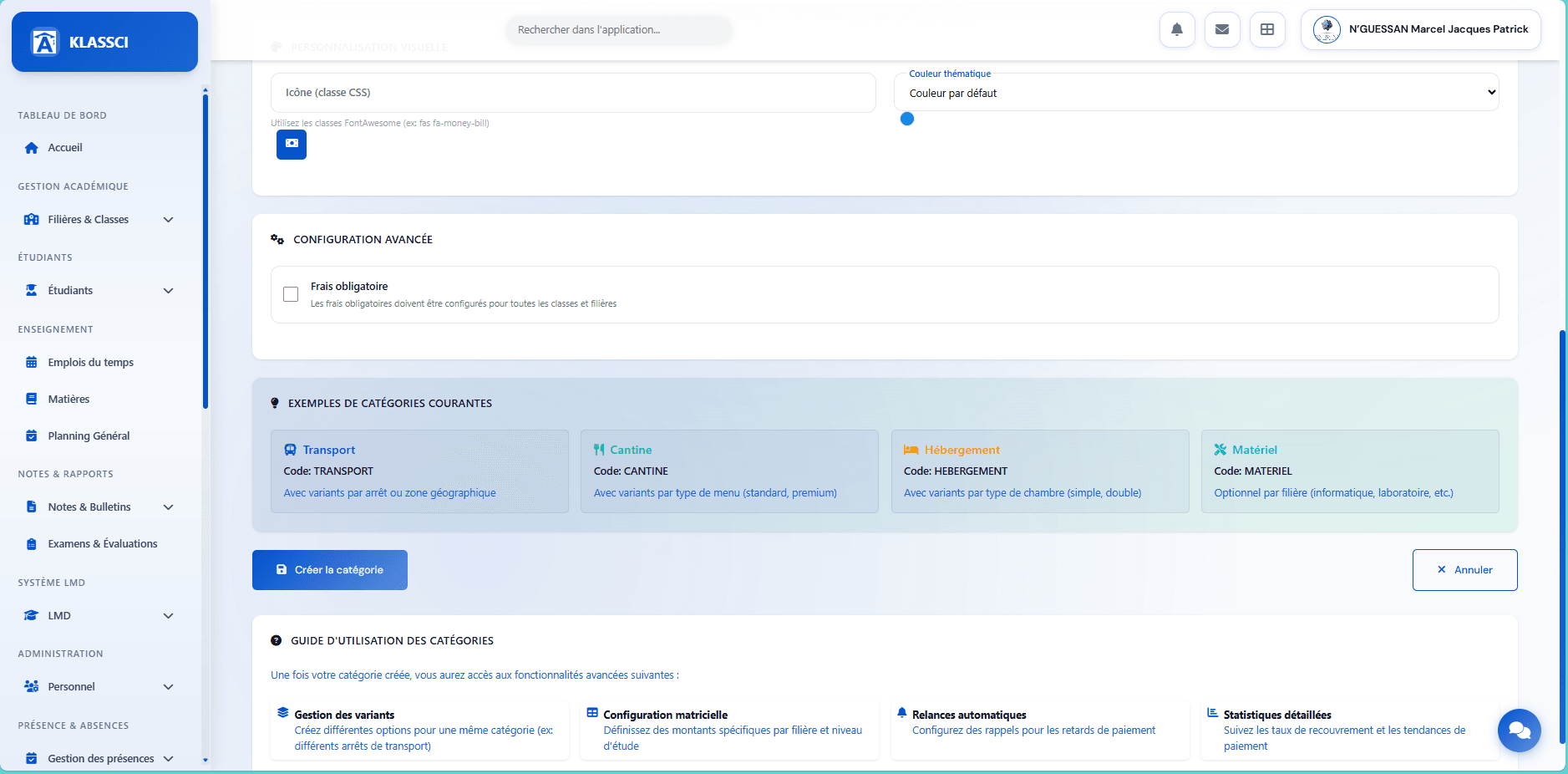Expand the LMD section
Screen dimensions: 1568x774
coord(100,615)
